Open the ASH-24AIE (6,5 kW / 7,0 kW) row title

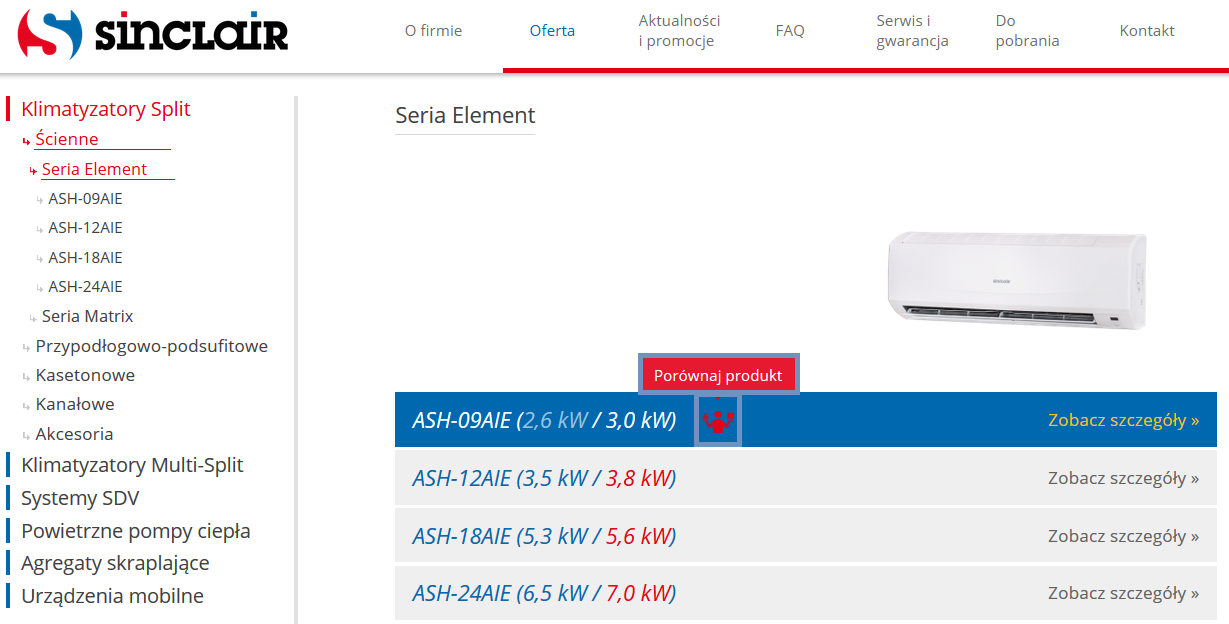544,594
